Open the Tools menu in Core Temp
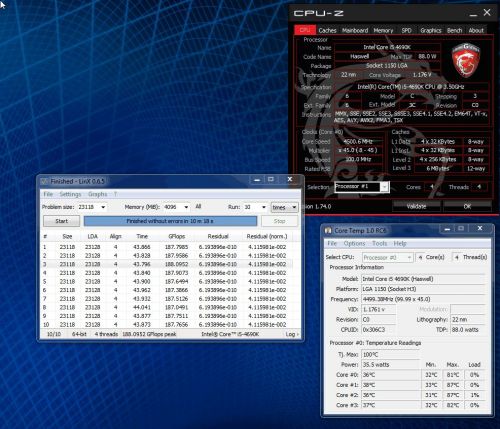This screenshot has width=500, height=429. point(379,243)
